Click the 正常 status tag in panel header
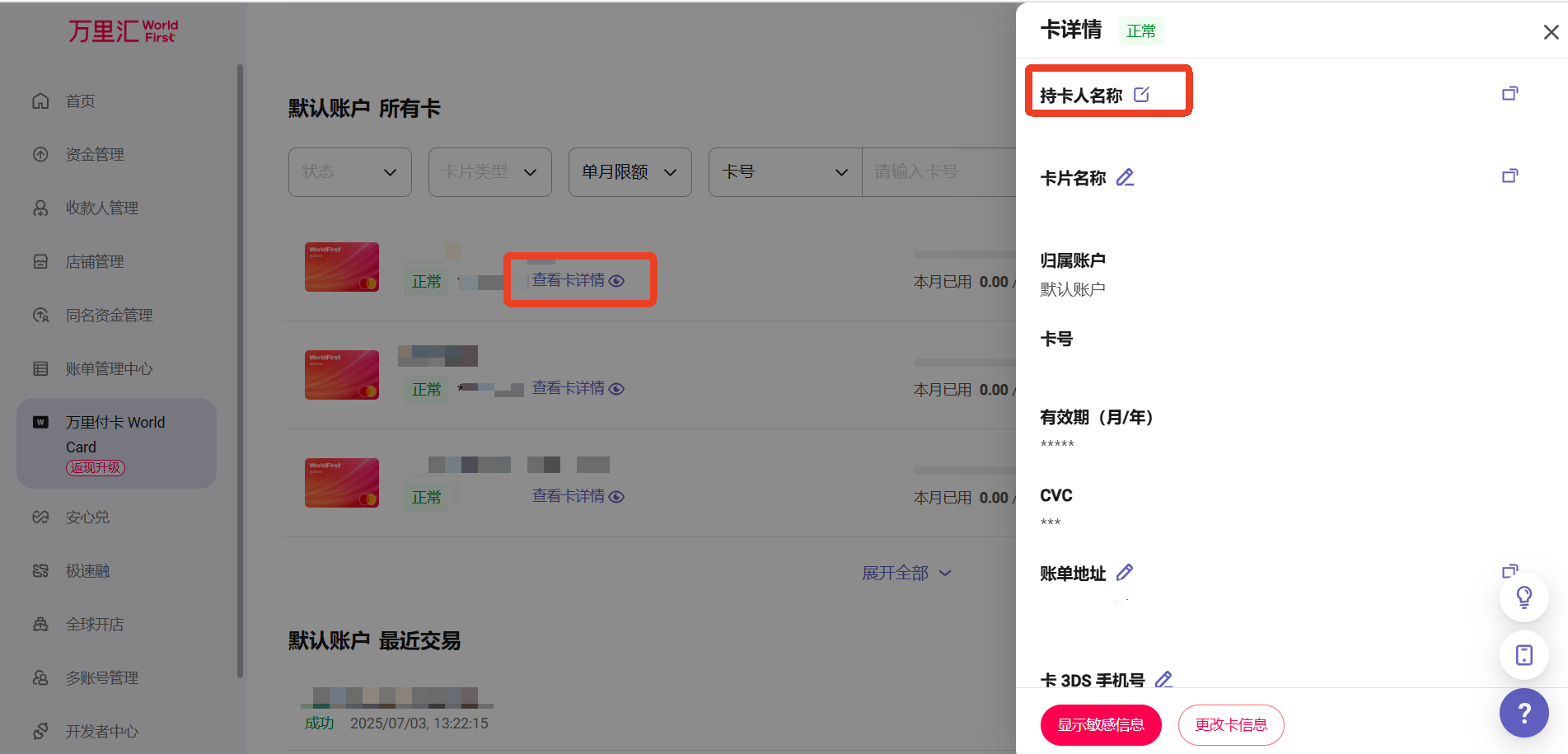The image size is (1568, 754). tap(1141, 31)
